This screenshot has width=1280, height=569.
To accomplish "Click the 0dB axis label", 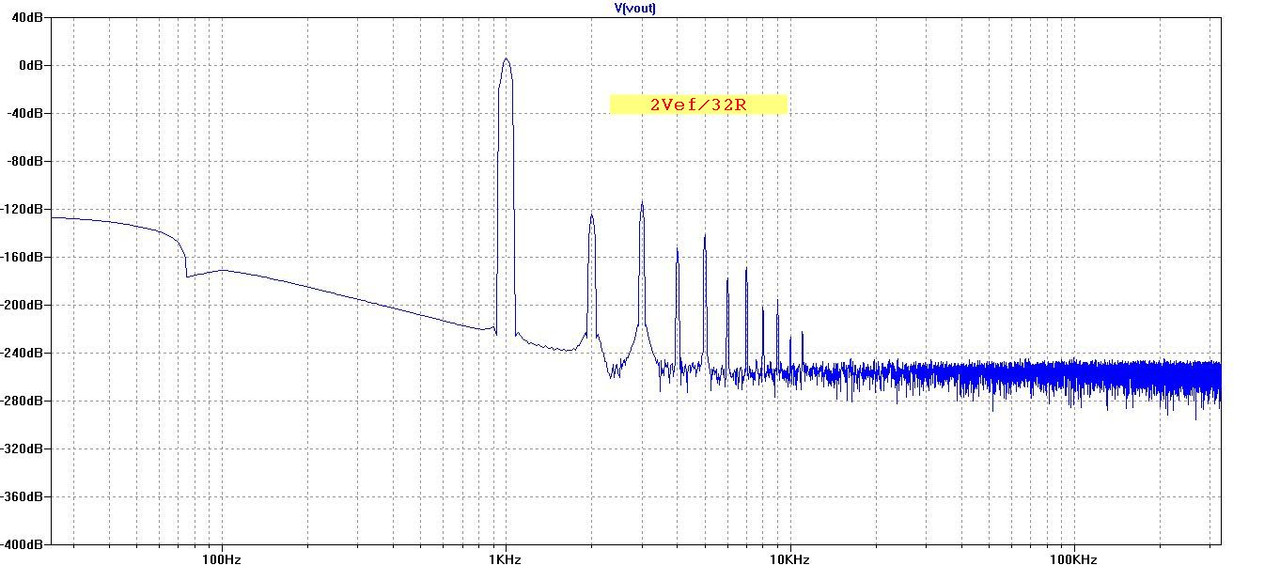I will click(x=30, y=65).
